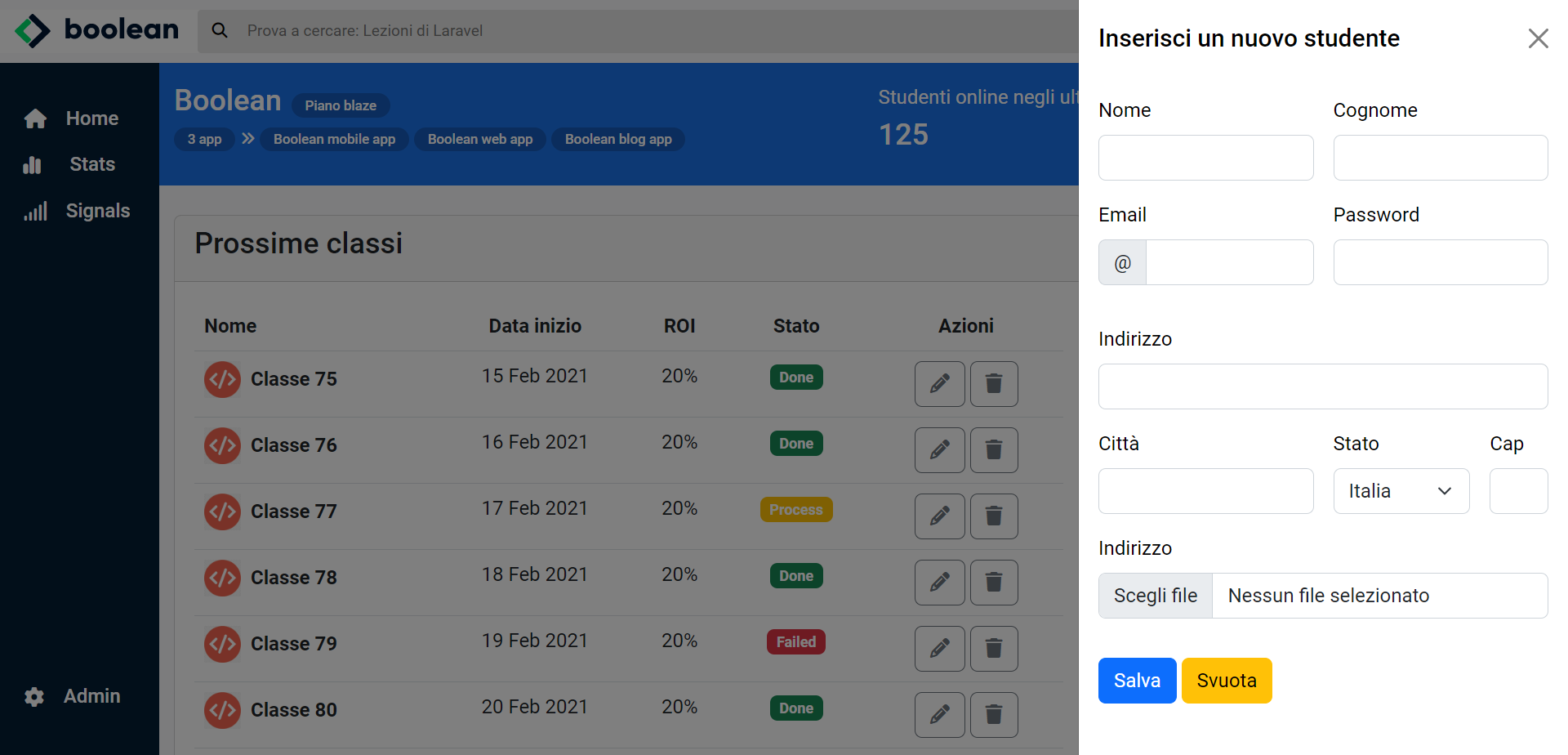
Task: Save the new student with Salva
Action: pyautogui.click(x=1137, y=680)
